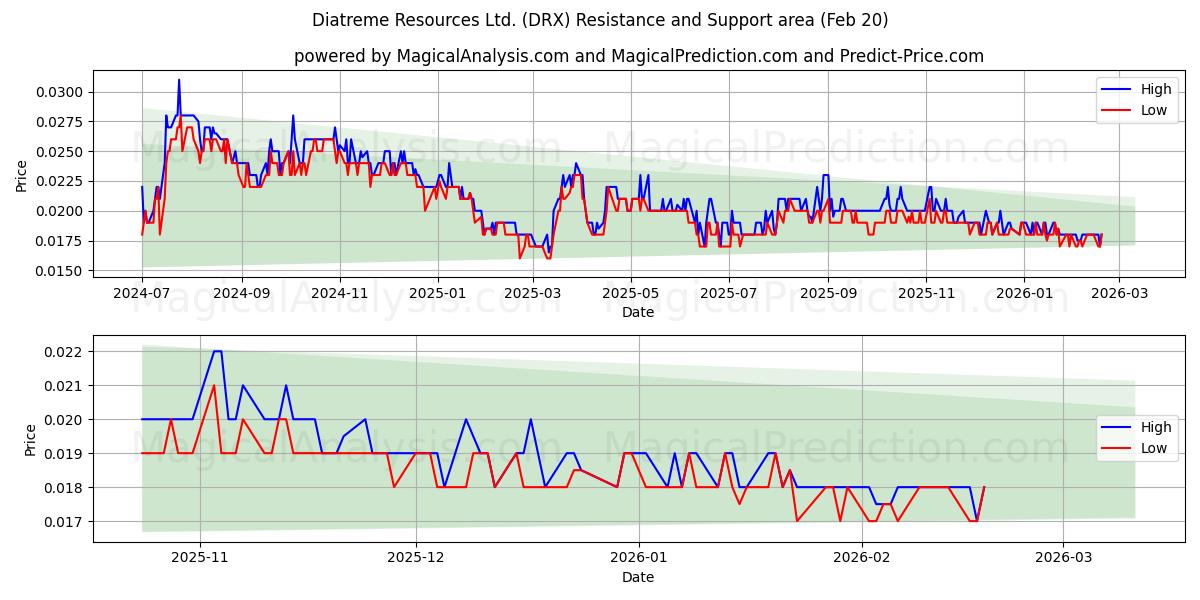Click the '2025-03' x-axis label in top chart

coord(532,293)
